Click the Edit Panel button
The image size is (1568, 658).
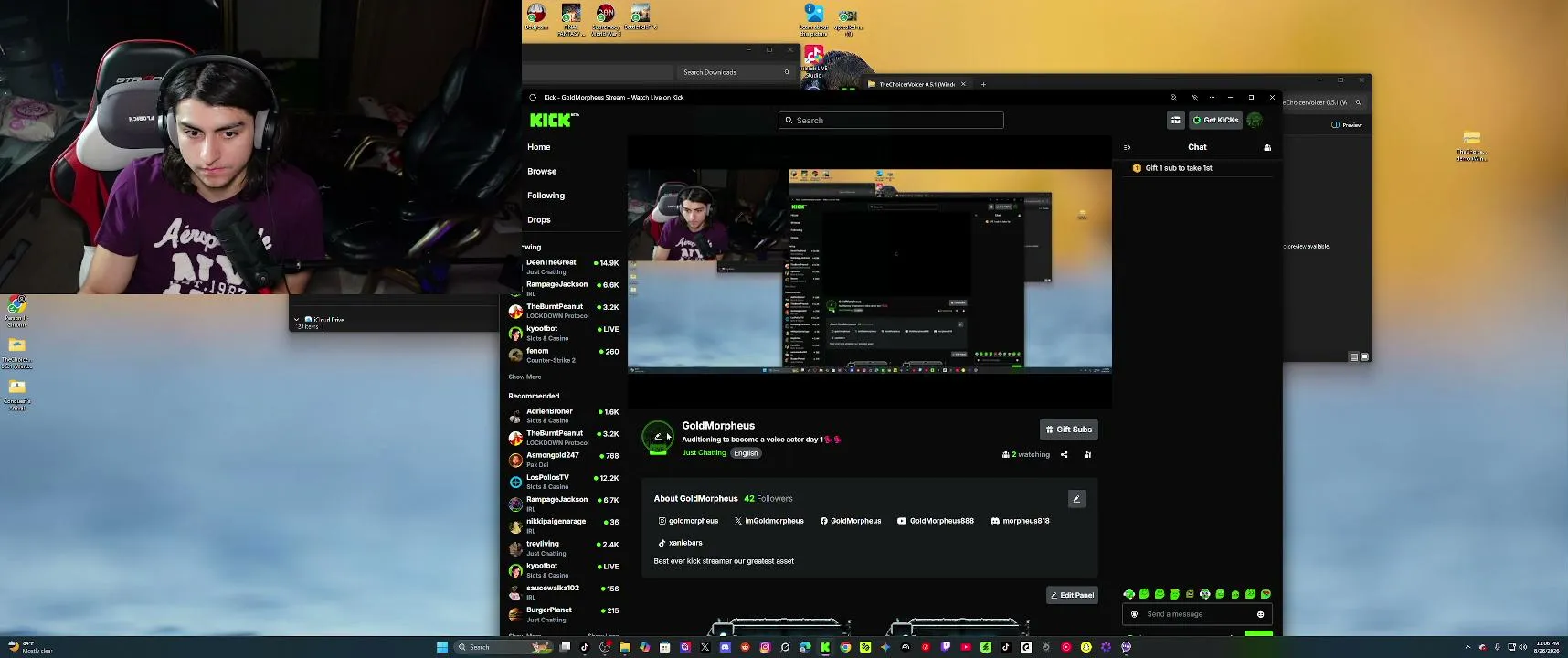click(1072, 595)
